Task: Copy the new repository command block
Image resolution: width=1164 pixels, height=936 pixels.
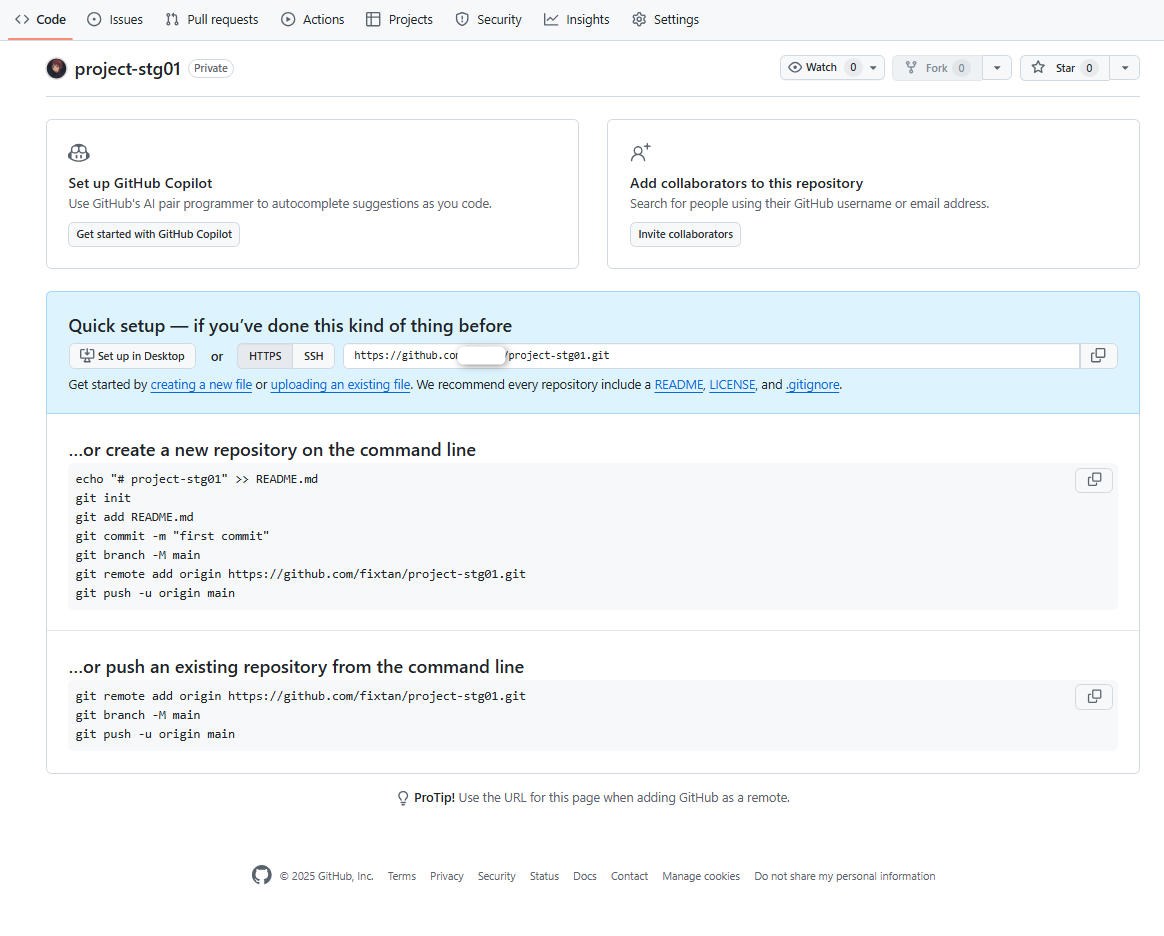Action: coord(1094,480)
